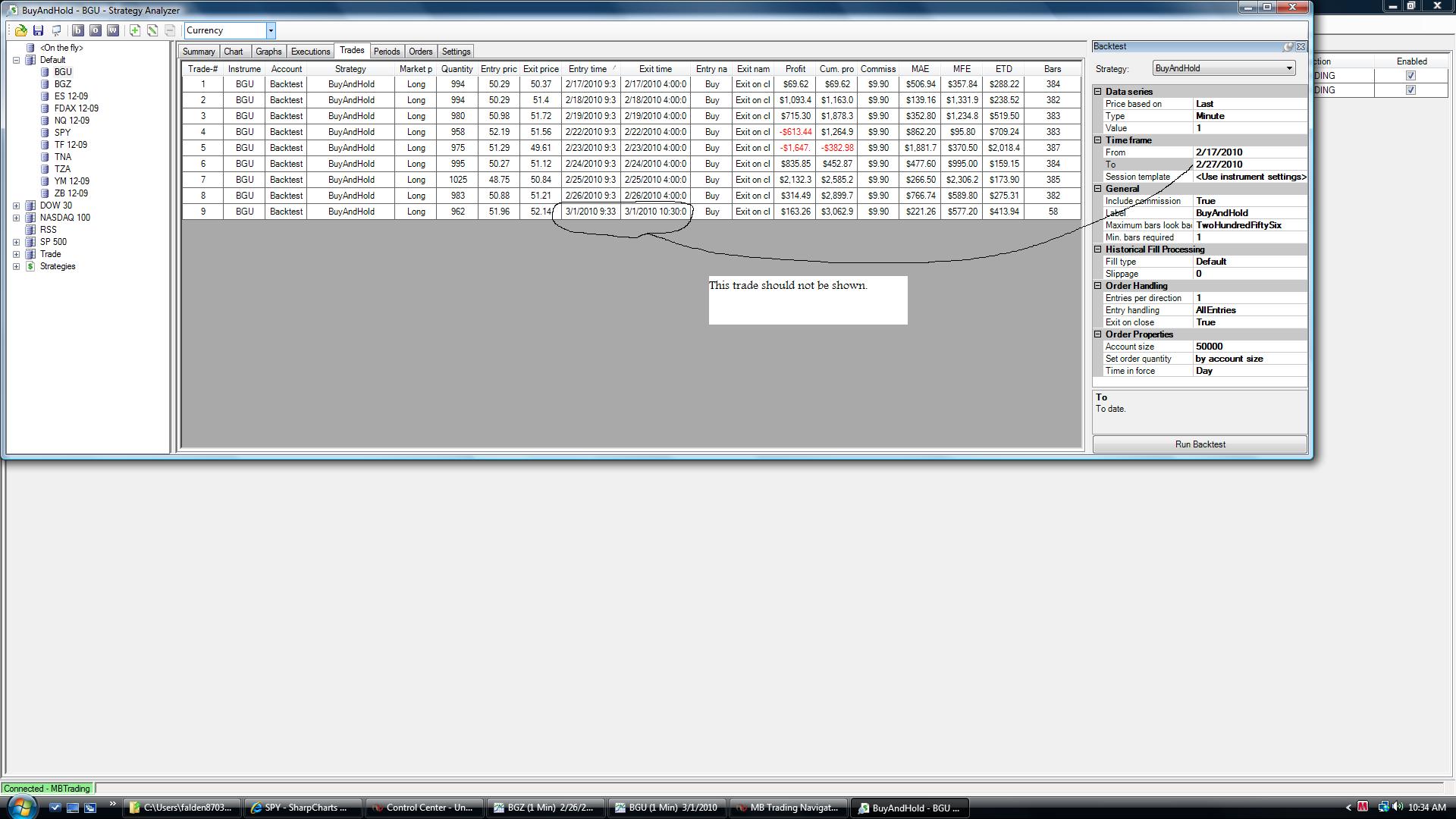The width and height of the screenshot is (1456, 819).
Task: Click the presentation screen toolbar icon
Action: click(x=57, y=30)
